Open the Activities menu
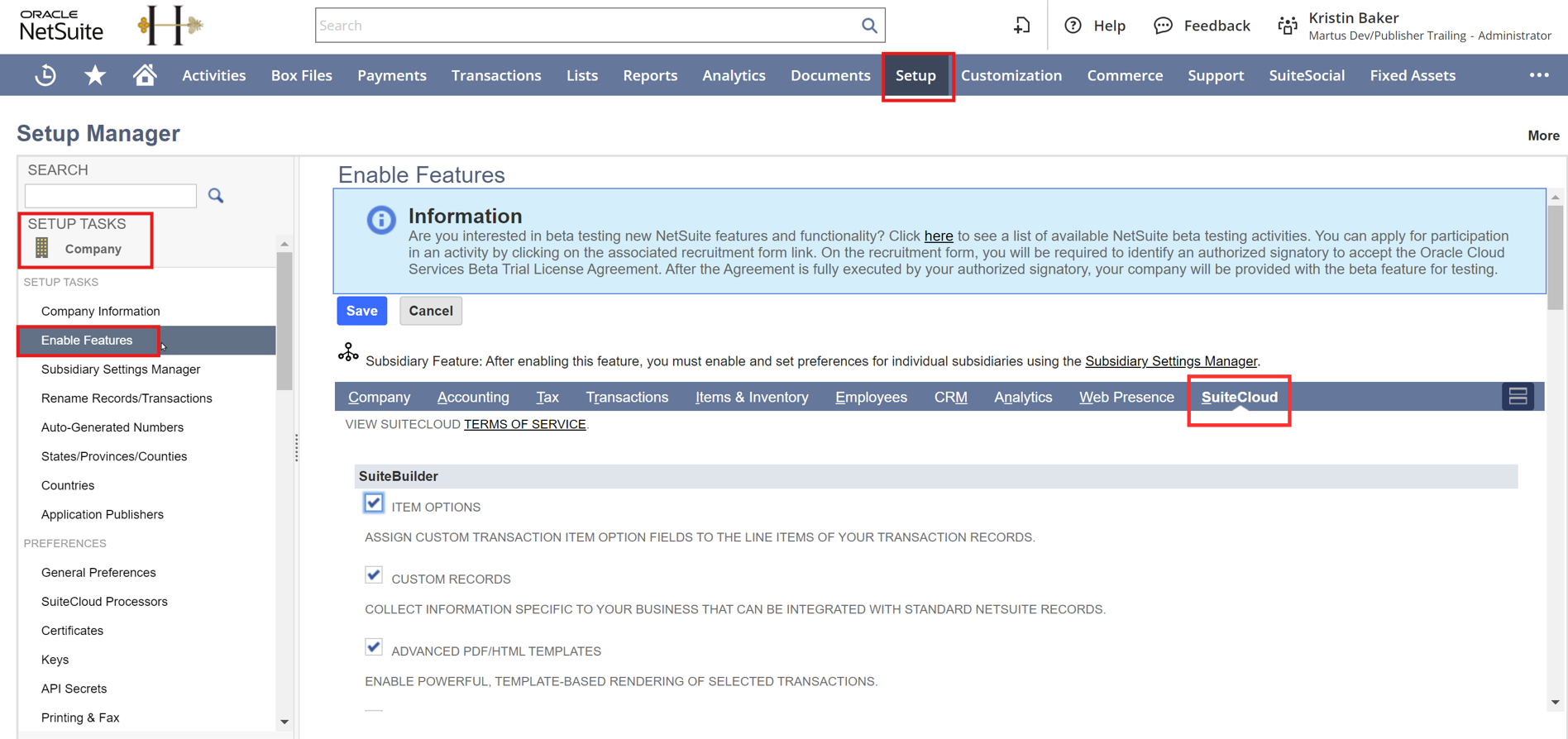This screenshot has width=1568, height=739. click(x=213, y=75)
